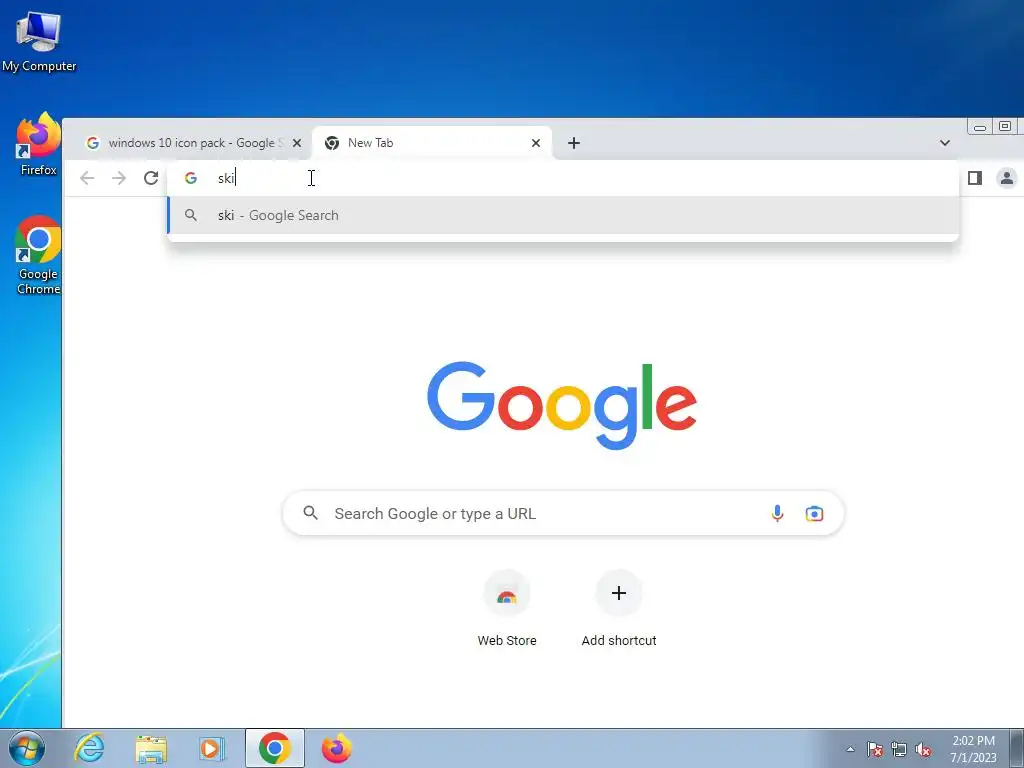Click the network tray icon
Screen dimensions: 1024x768
pyautogui.click(x=899, y=749)
